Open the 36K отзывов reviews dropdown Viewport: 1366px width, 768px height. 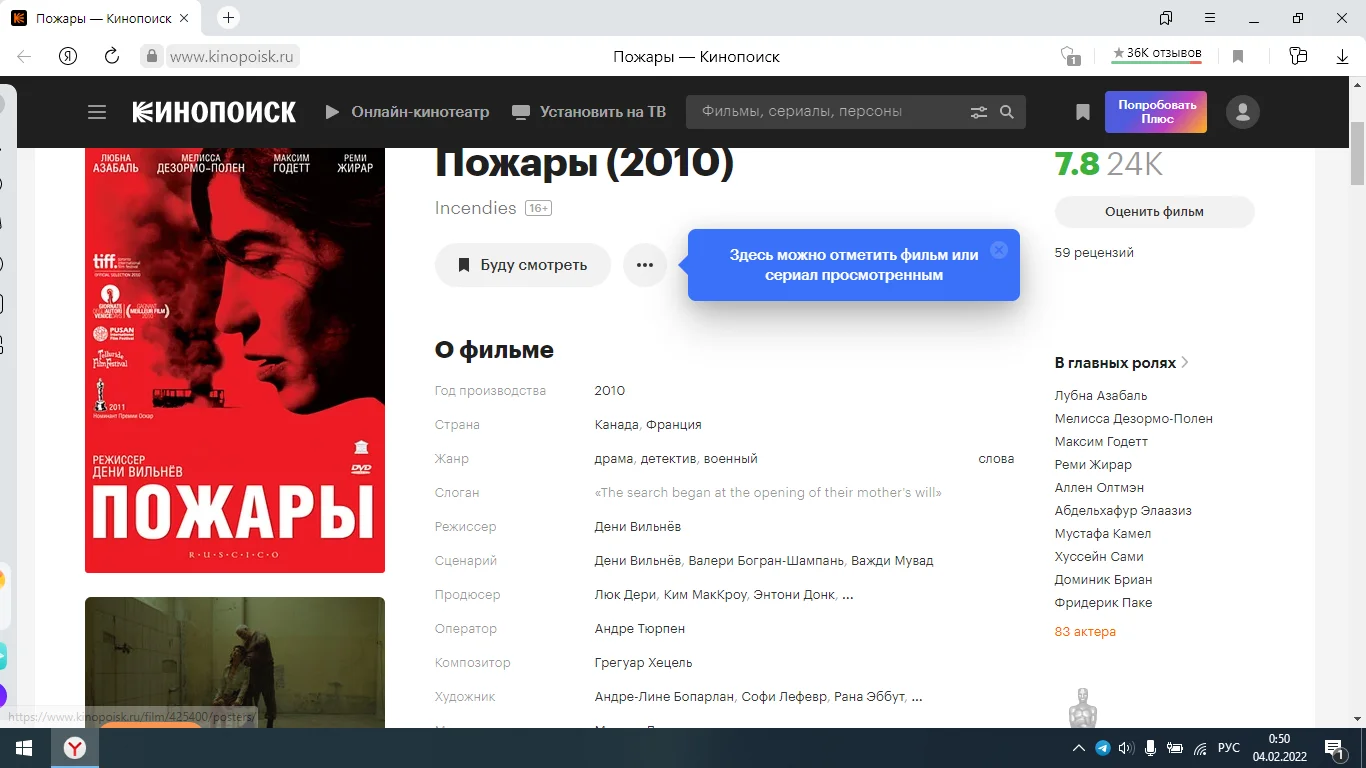pos(1156,54)
